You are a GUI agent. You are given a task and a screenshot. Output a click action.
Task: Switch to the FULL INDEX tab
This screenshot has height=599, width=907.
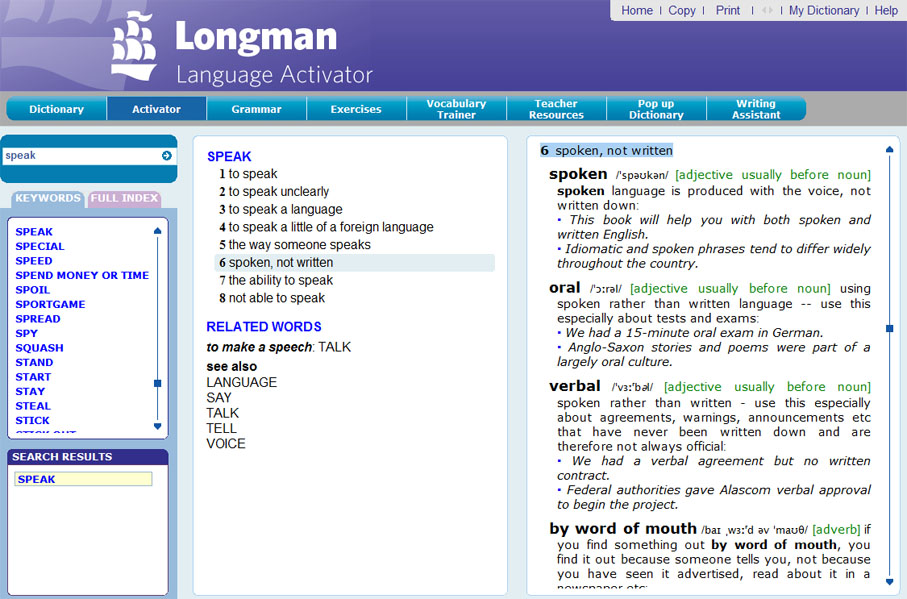point(125,199)
